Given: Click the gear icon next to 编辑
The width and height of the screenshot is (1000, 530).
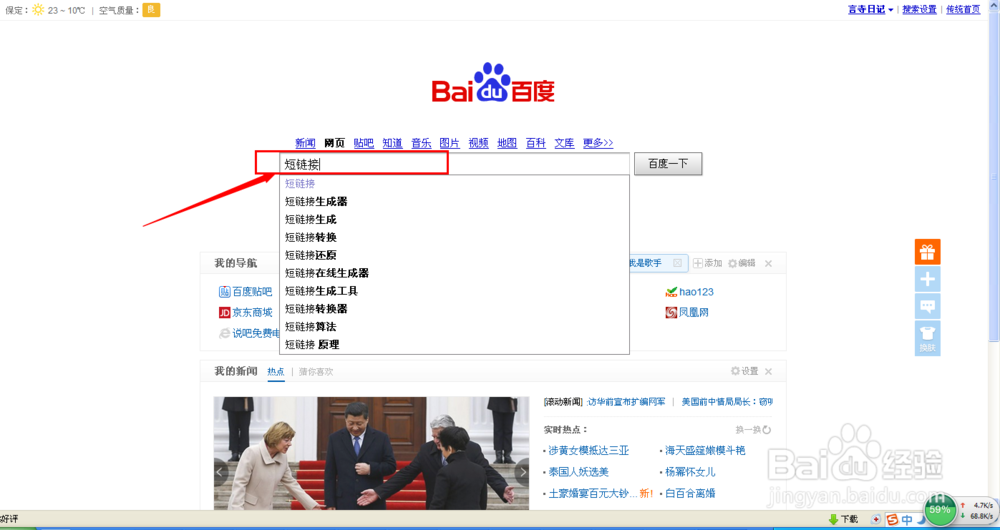Looking at the screenshot, I should point(732,263).
